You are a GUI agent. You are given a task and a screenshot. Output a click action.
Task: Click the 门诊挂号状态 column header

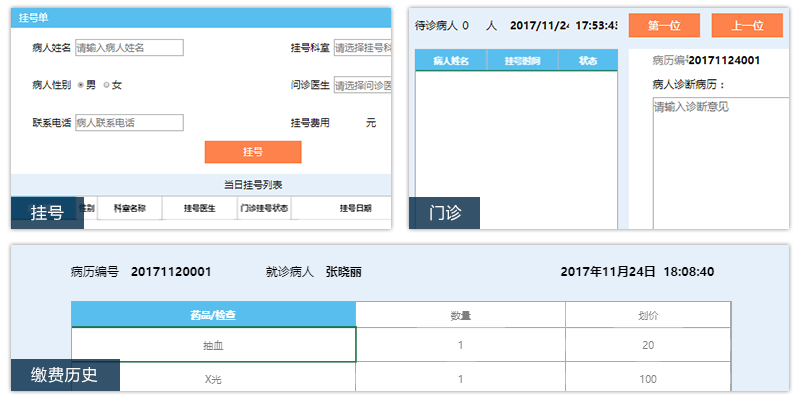click(265, 209)
